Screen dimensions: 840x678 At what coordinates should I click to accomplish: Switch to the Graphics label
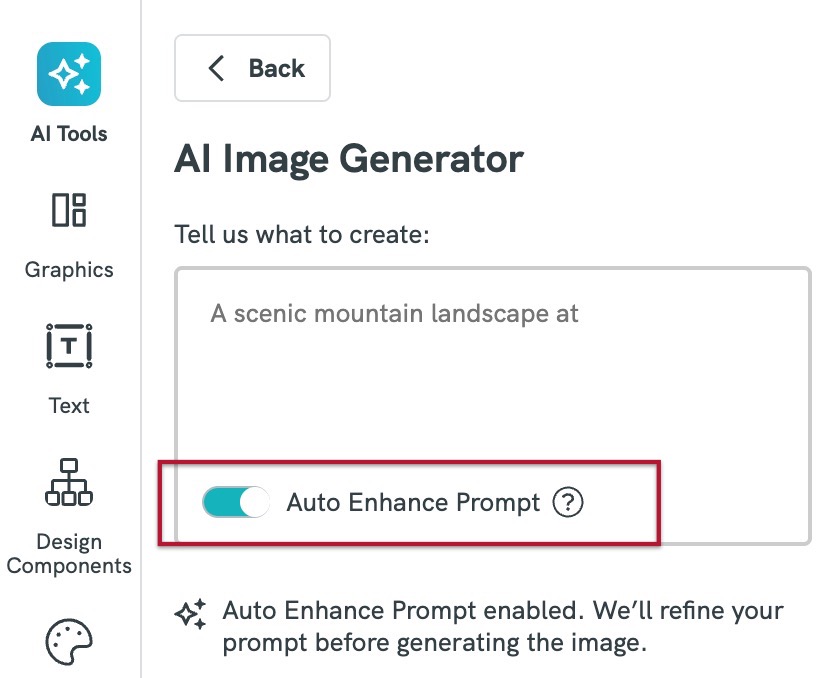(69, 269)
